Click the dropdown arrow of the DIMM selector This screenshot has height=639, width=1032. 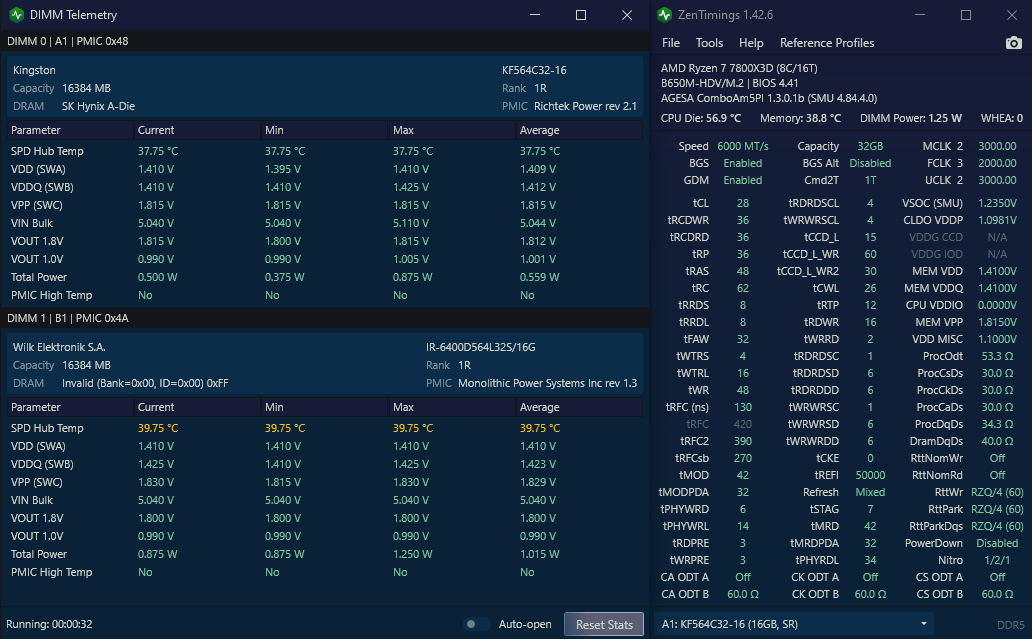tap(923, 624)
